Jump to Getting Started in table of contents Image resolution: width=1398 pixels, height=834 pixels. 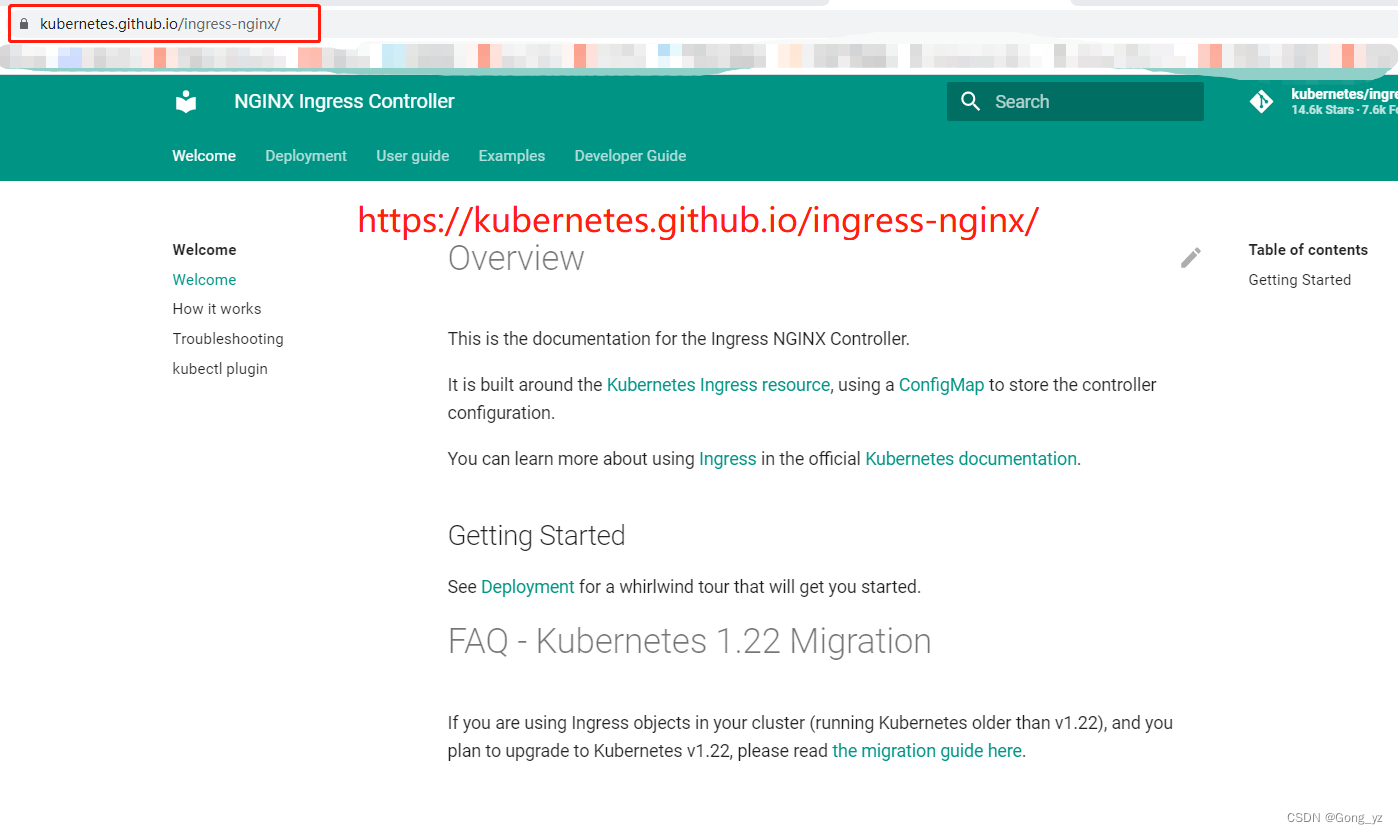pyautogui.click(x=1299, y=280)
